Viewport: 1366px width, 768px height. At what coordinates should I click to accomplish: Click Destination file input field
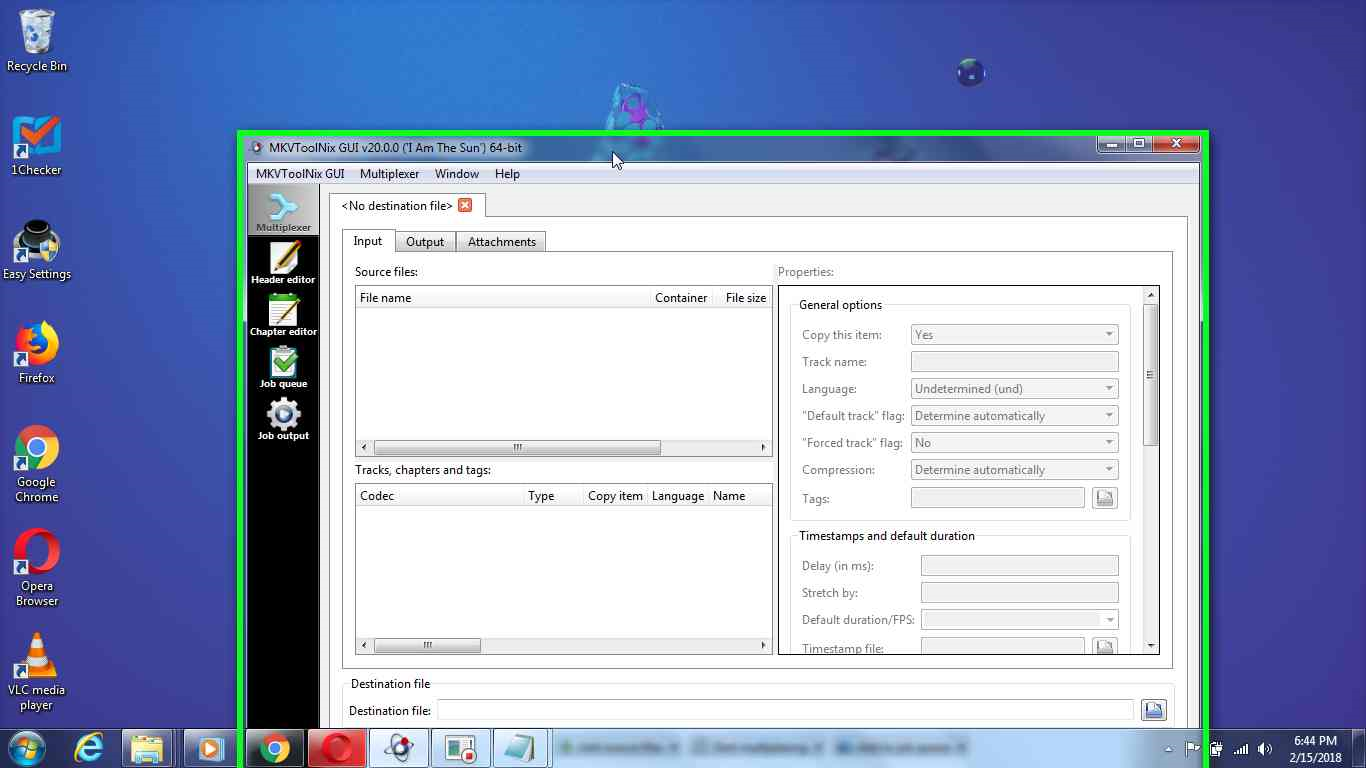[x=785, y=710]
